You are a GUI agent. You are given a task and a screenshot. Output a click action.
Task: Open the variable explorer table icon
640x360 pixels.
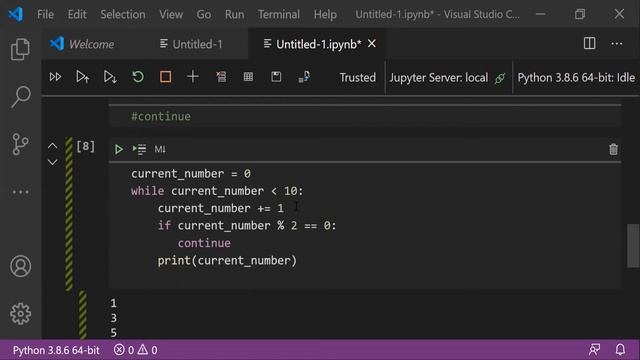pos(248,77)
